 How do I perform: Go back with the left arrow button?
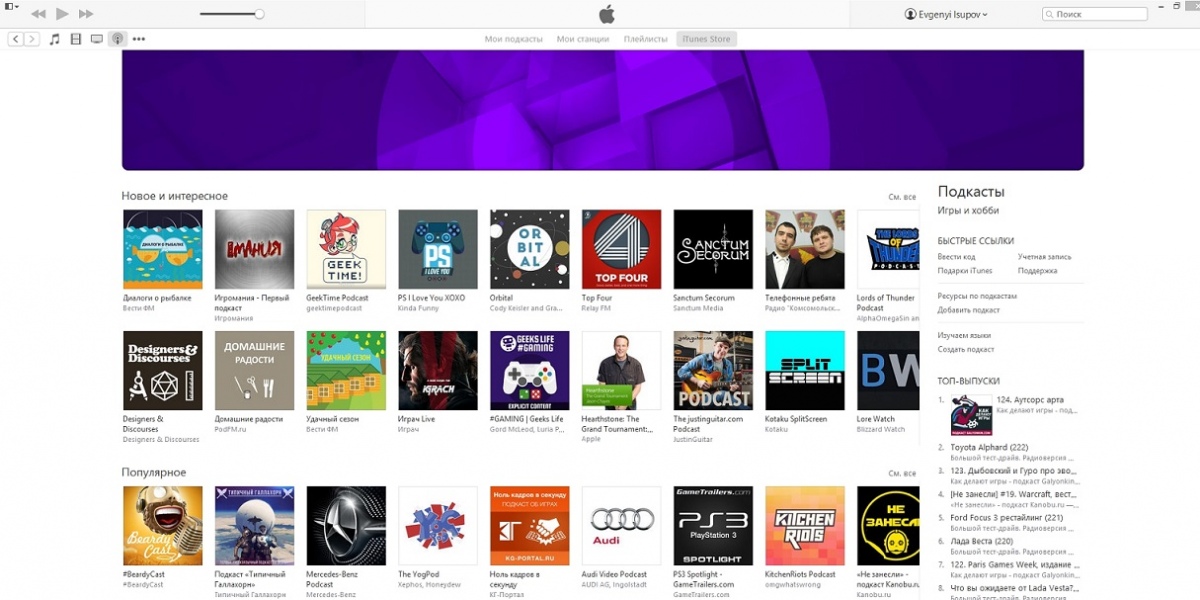pyautogui.click(x=15, y=39)
